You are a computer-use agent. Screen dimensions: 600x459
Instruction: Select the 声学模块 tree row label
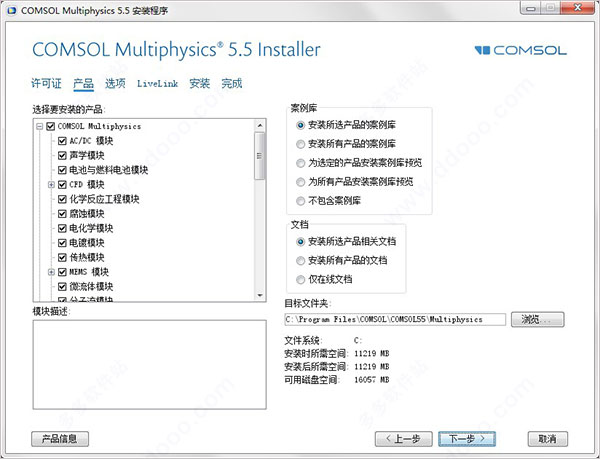click(87, 155)
